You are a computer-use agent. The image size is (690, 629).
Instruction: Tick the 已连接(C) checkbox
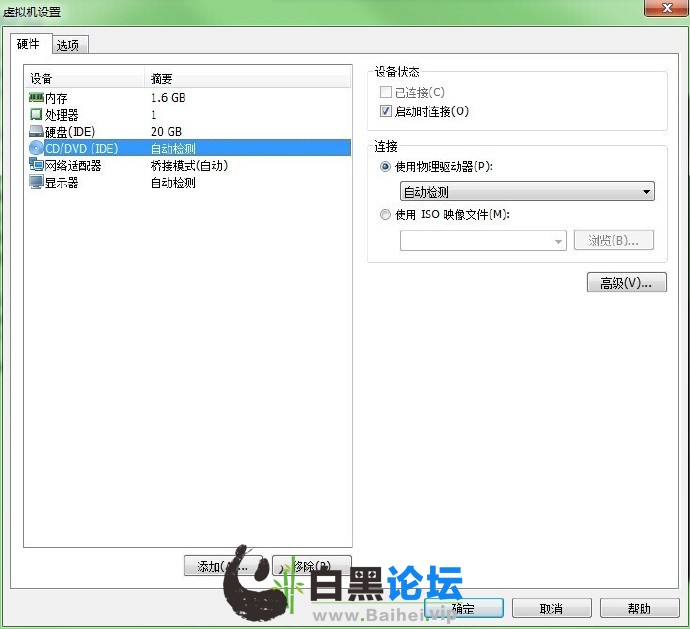pos(385,92)
